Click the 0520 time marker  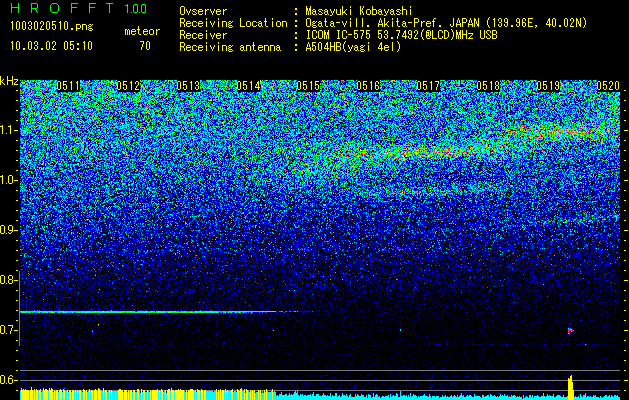pyautogui.click(x=608, y=86)
